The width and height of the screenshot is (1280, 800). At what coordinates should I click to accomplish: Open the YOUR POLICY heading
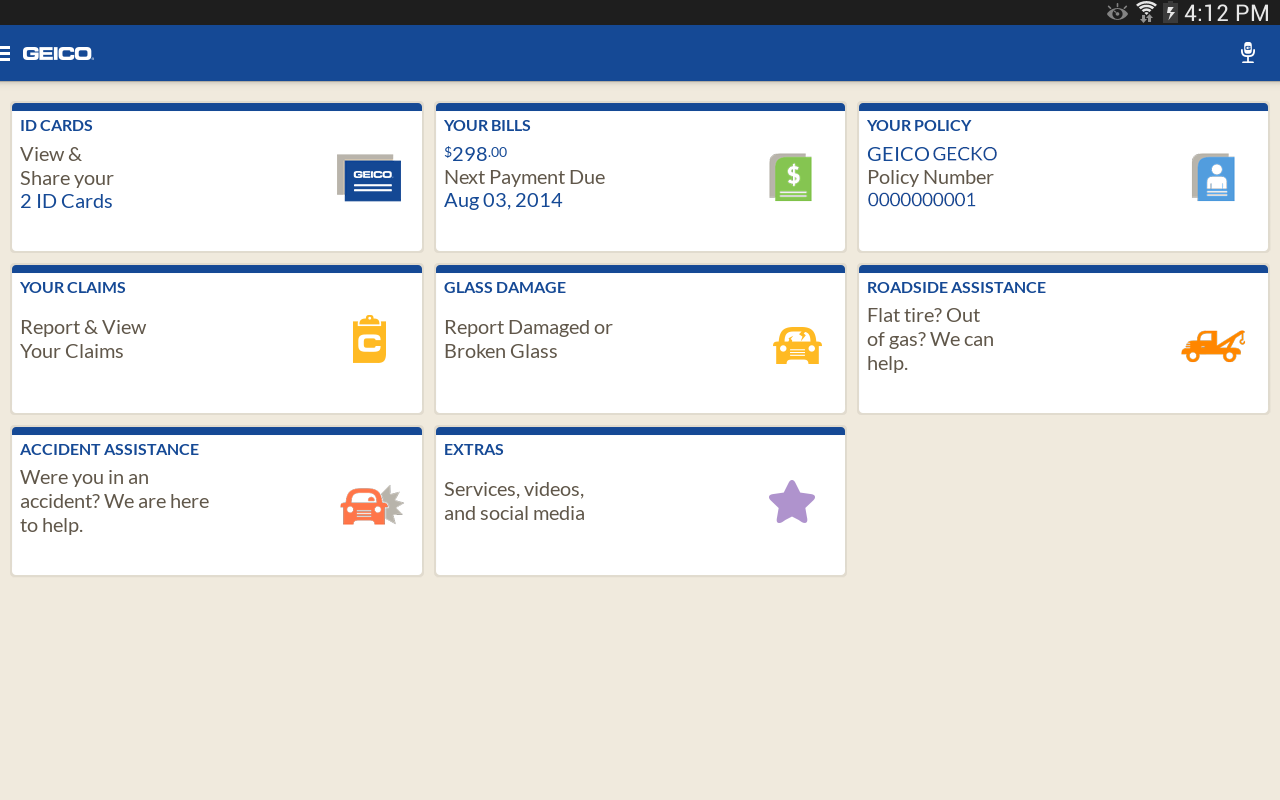[x=919, y=125]
